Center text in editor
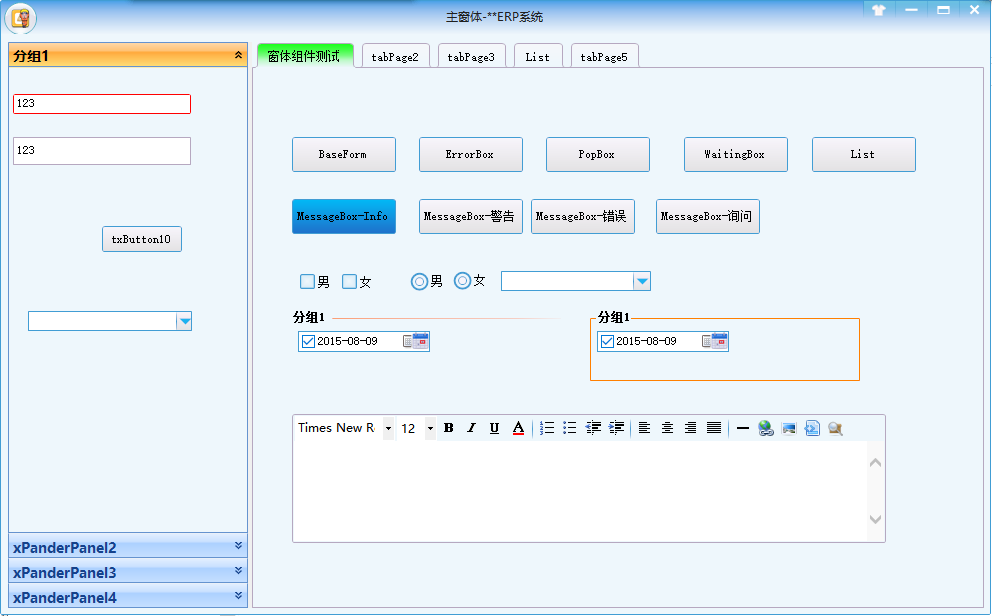 [x=667, y=428]
